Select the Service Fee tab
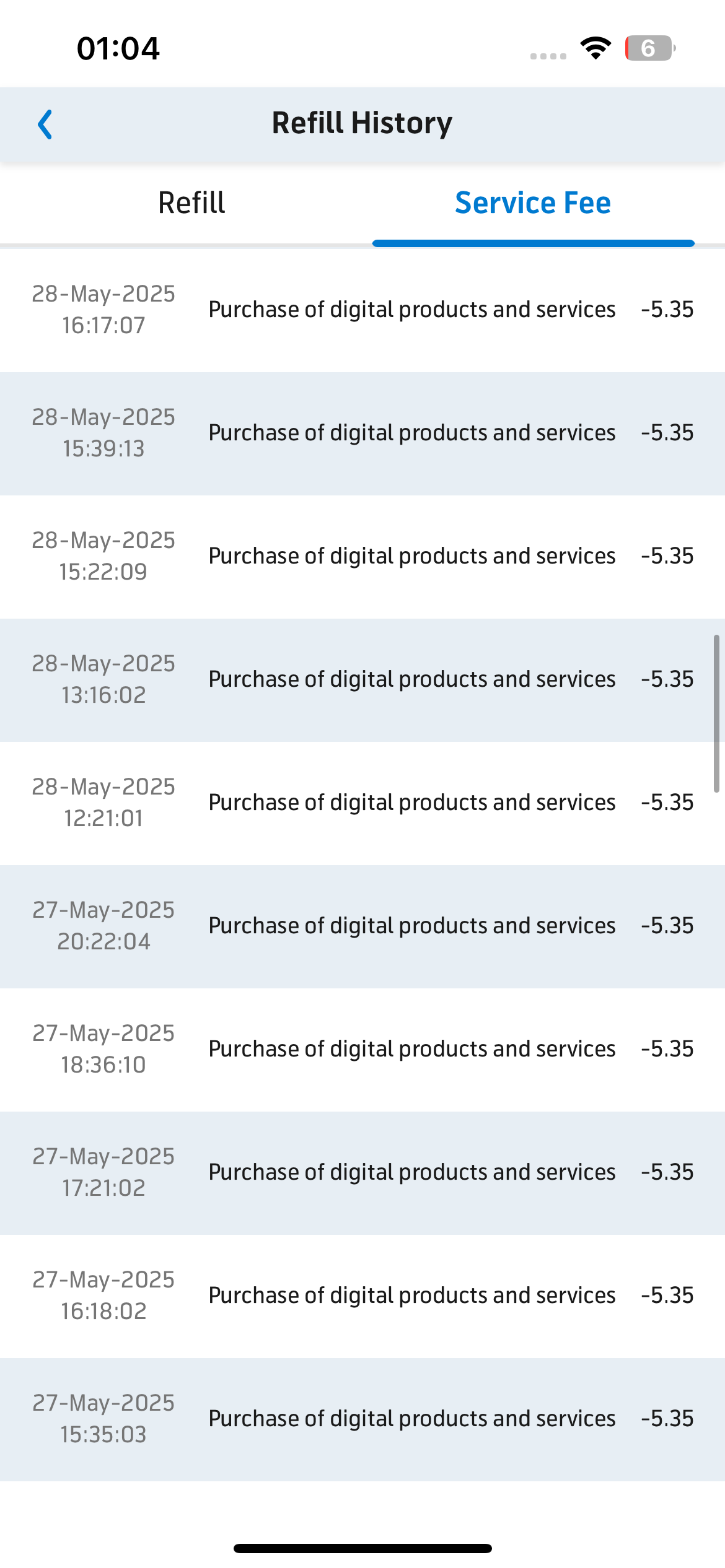 click(533, 203)
